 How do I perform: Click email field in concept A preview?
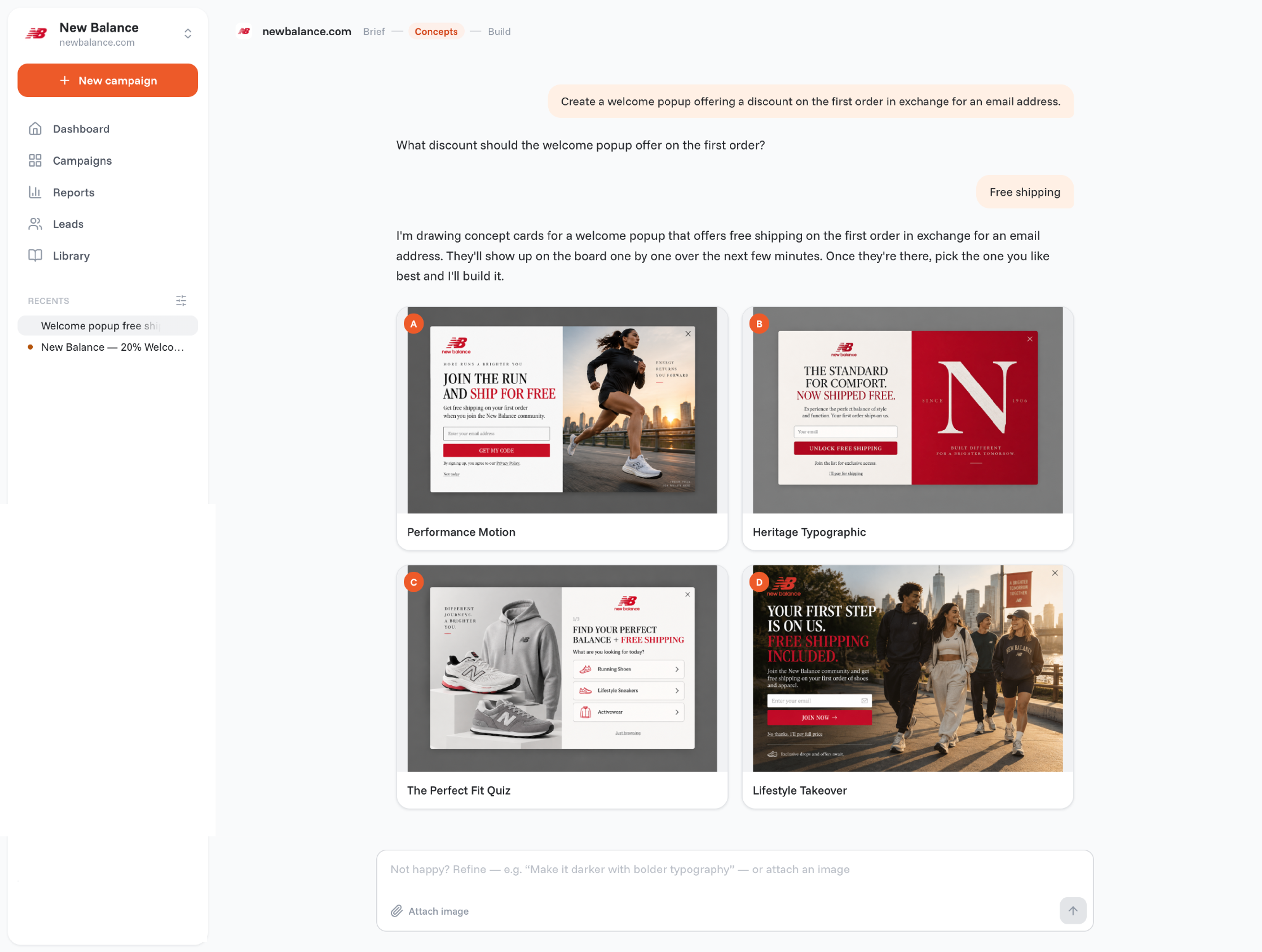(x=496, y=434)
